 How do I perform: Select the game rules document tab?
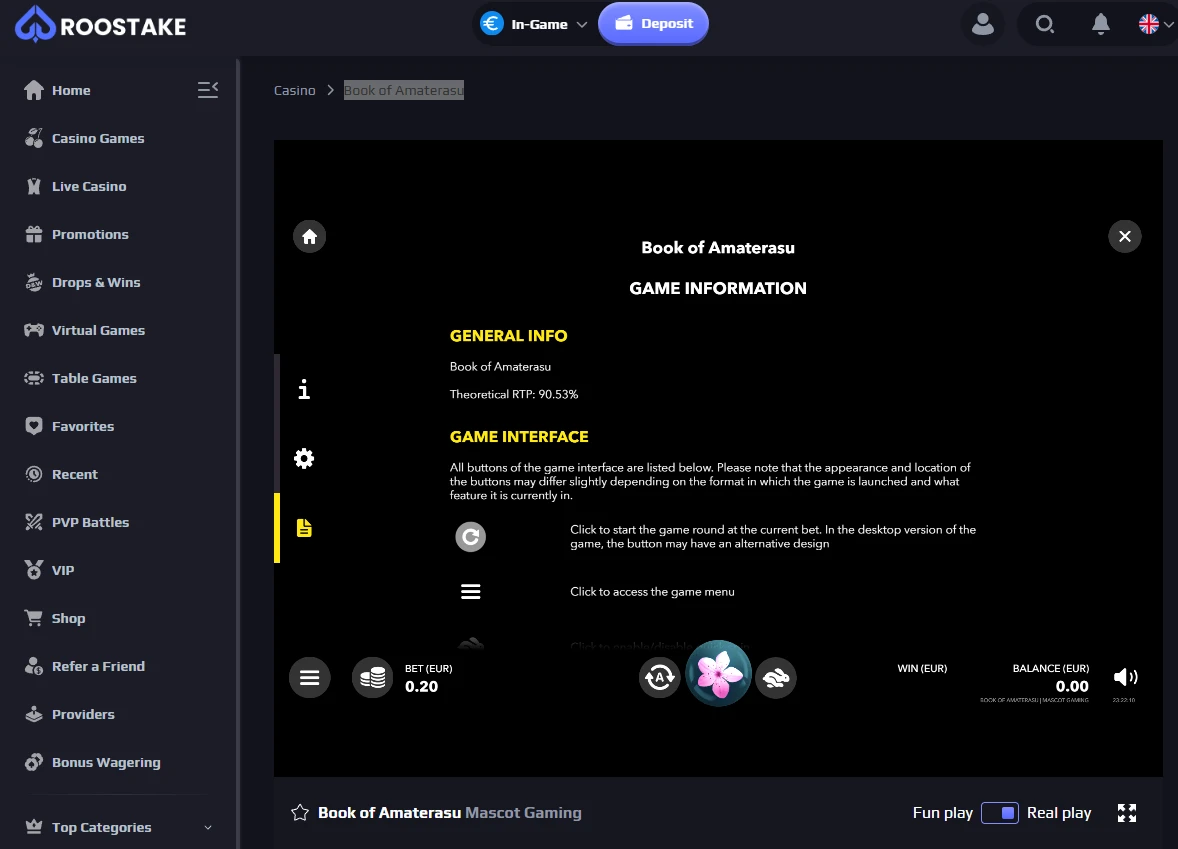[x=304, y=528]
